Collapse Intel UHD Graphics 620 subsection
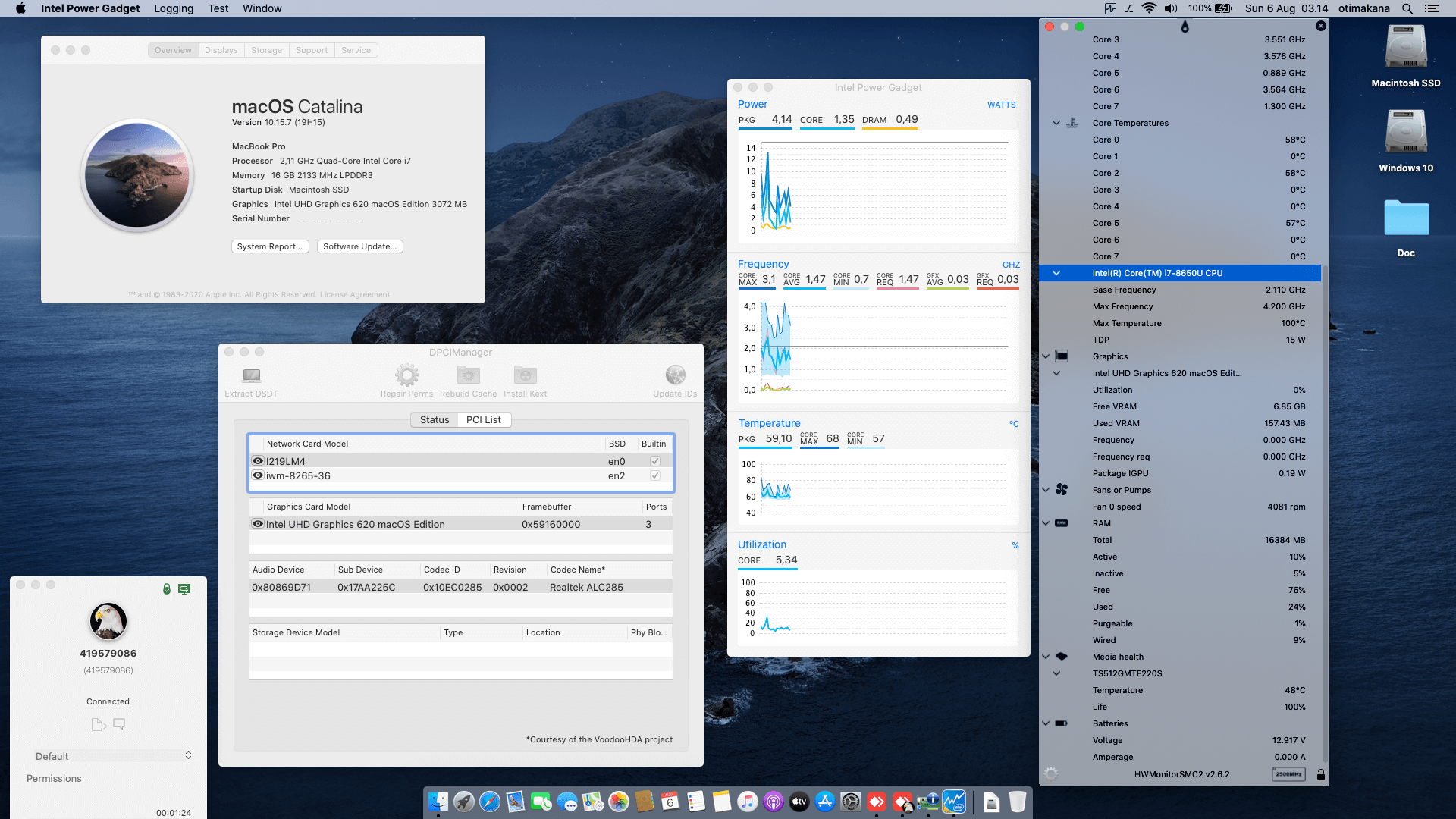 1056,373
